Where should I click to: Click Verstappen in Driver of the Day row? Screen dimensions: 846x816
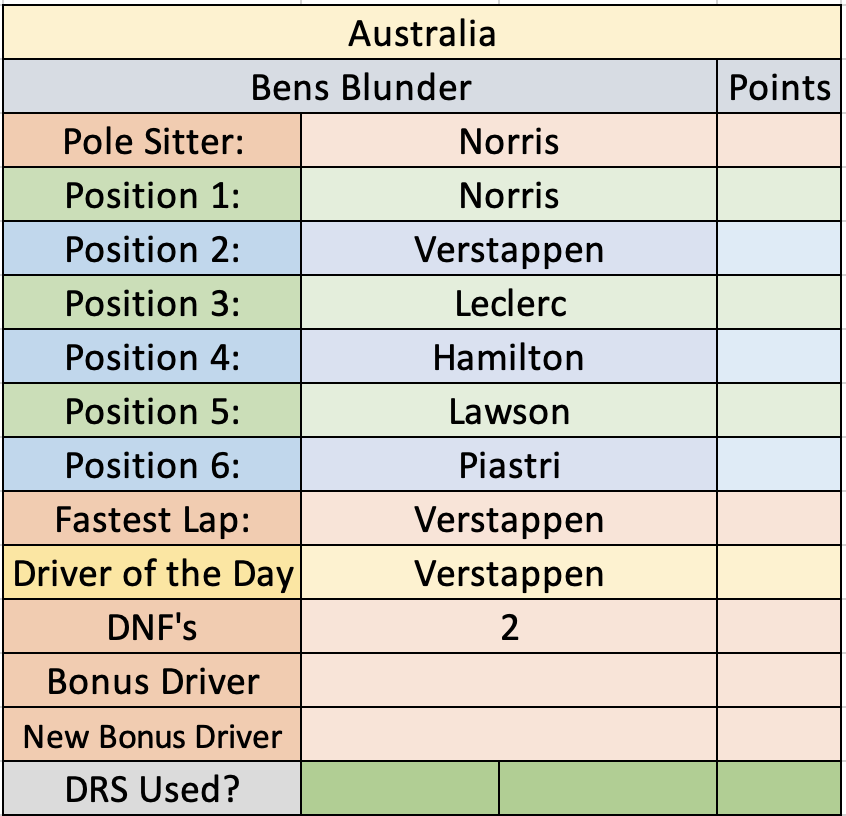pos(509,572)
